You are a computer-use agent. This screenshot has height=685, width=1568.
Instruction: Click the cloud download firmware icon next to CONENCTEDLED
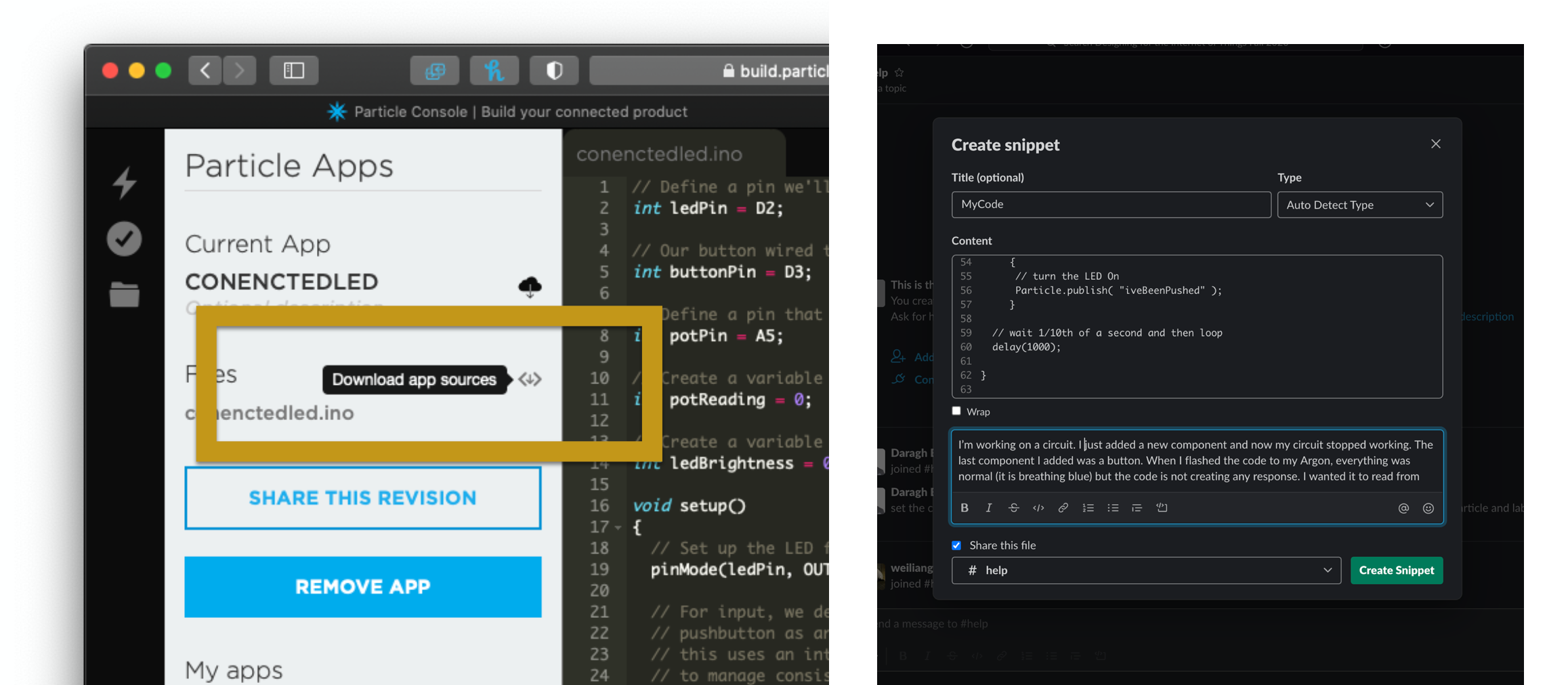click(530, 287)
